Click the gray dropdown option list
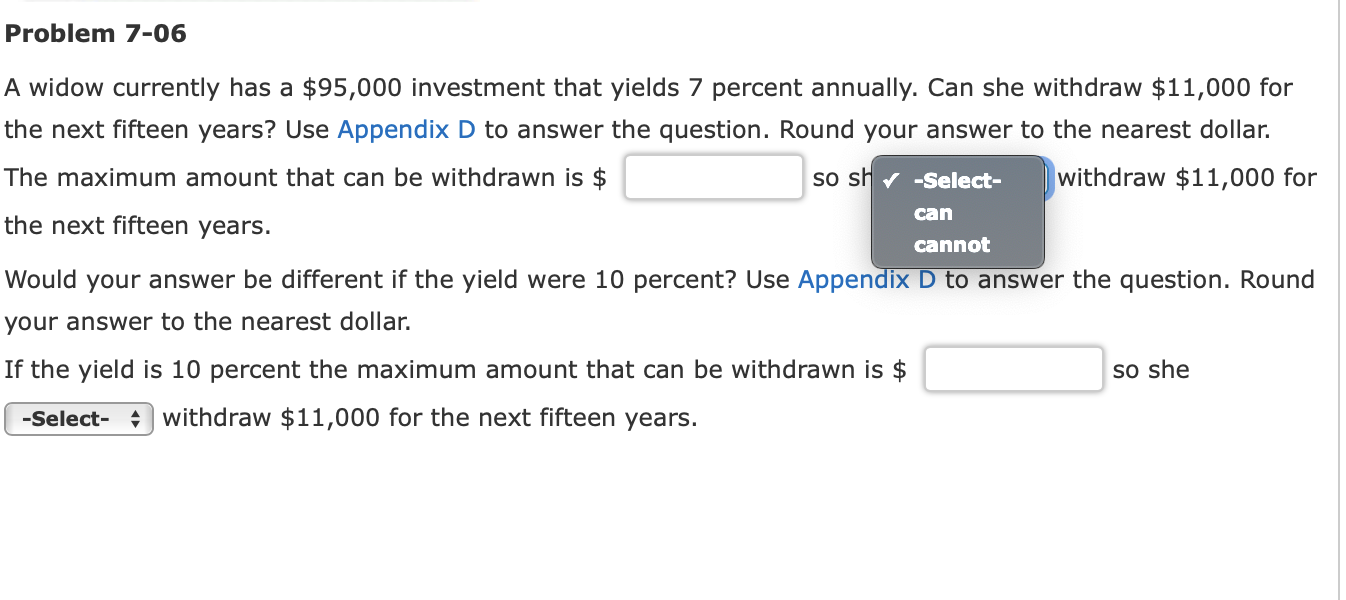 point(957,212)
